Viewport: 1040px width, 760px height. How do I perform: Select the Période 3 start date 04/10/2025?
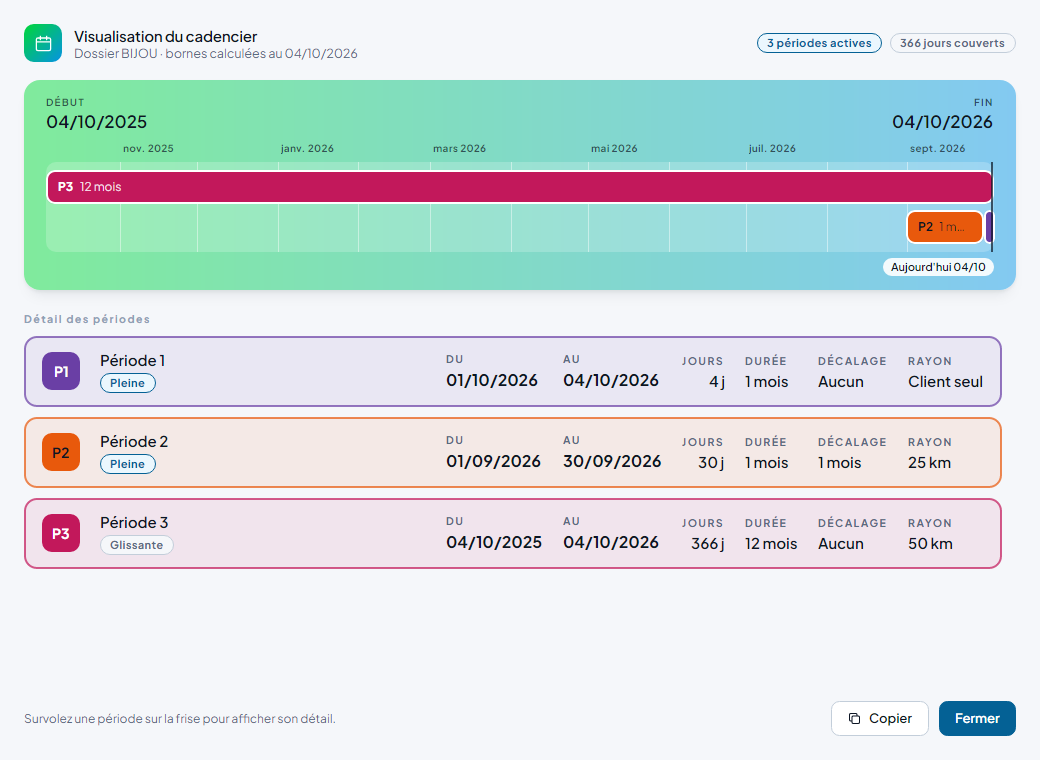(x=493, y=542)
